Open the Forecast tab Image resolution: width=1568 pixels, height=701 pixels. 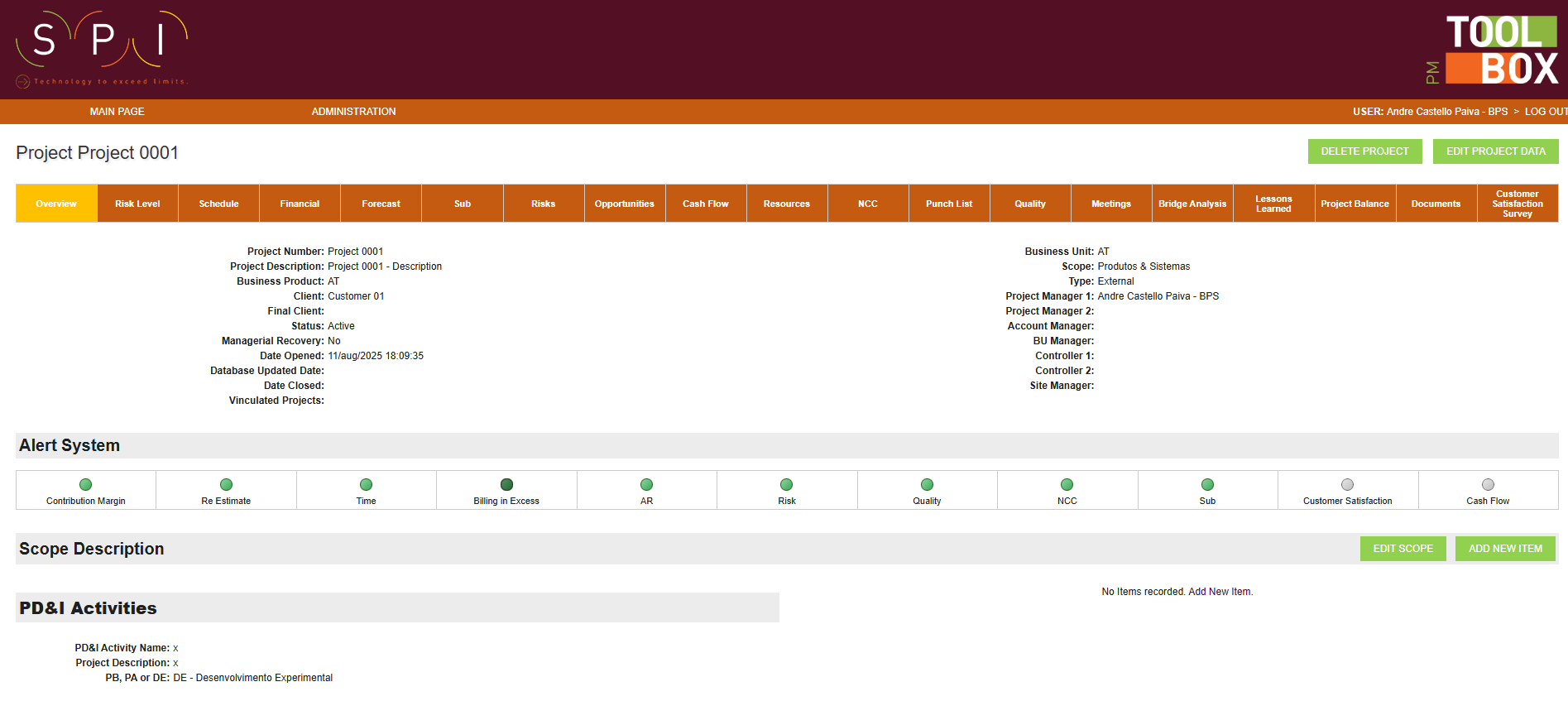(381, 204)
